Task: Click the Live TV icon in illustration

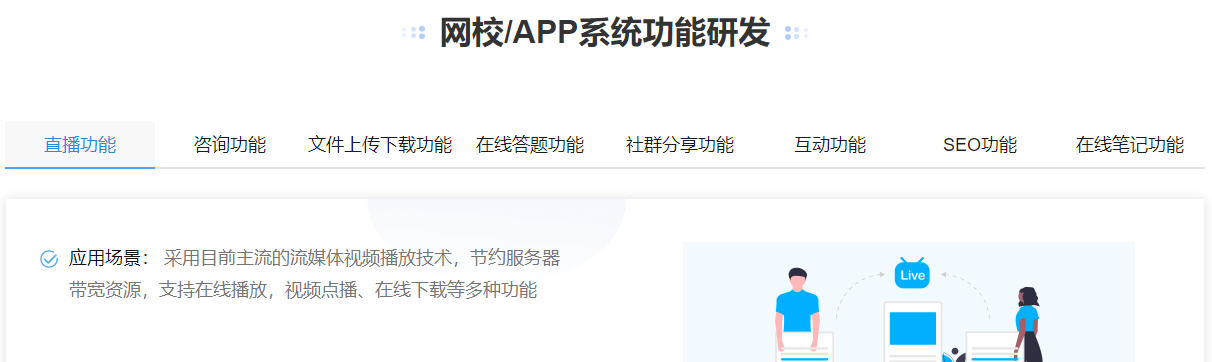Action: [912, 273]
